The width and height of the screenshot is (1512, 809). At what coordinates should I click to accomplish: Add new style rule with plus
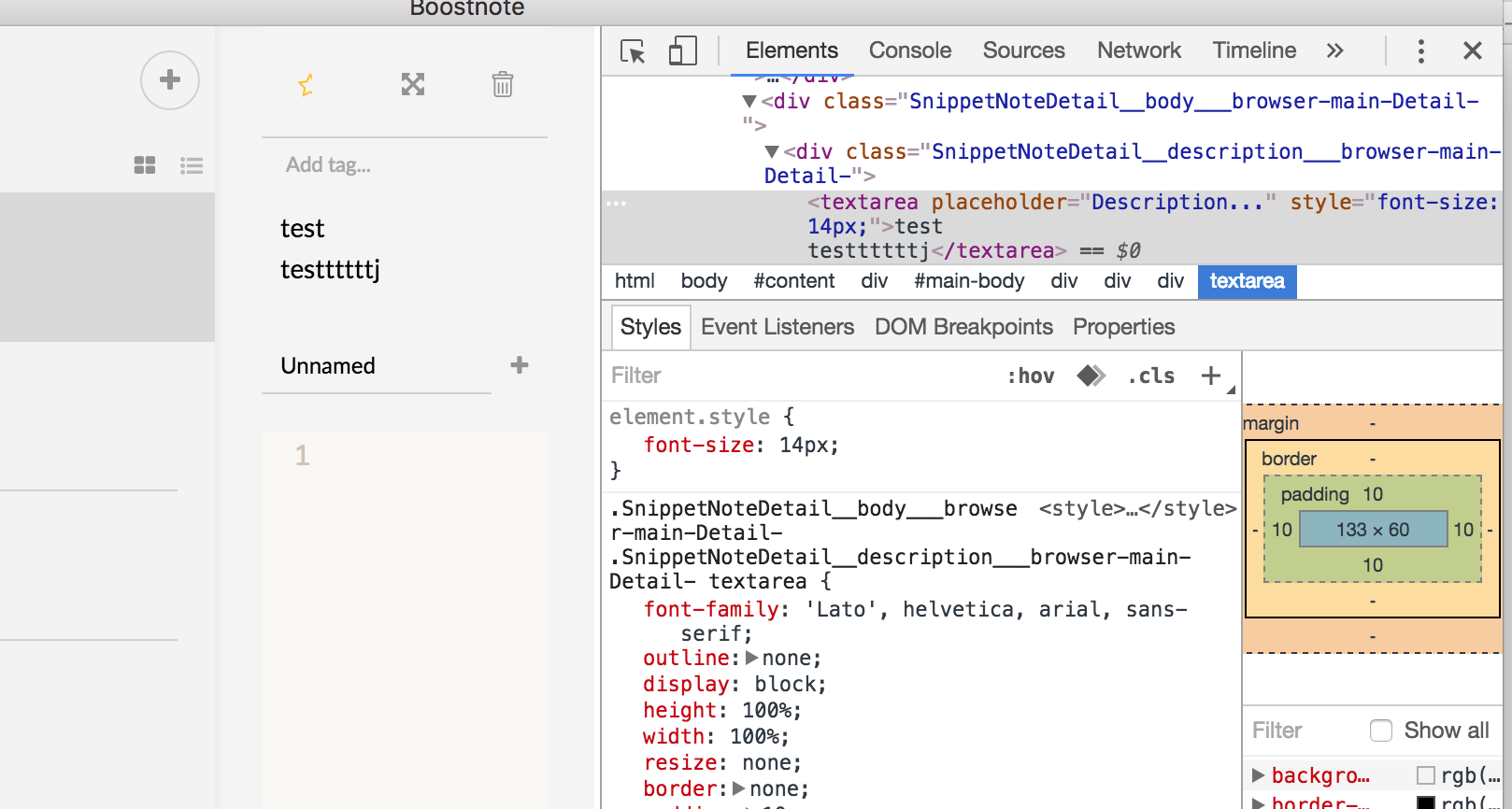tap(1211, 376)
